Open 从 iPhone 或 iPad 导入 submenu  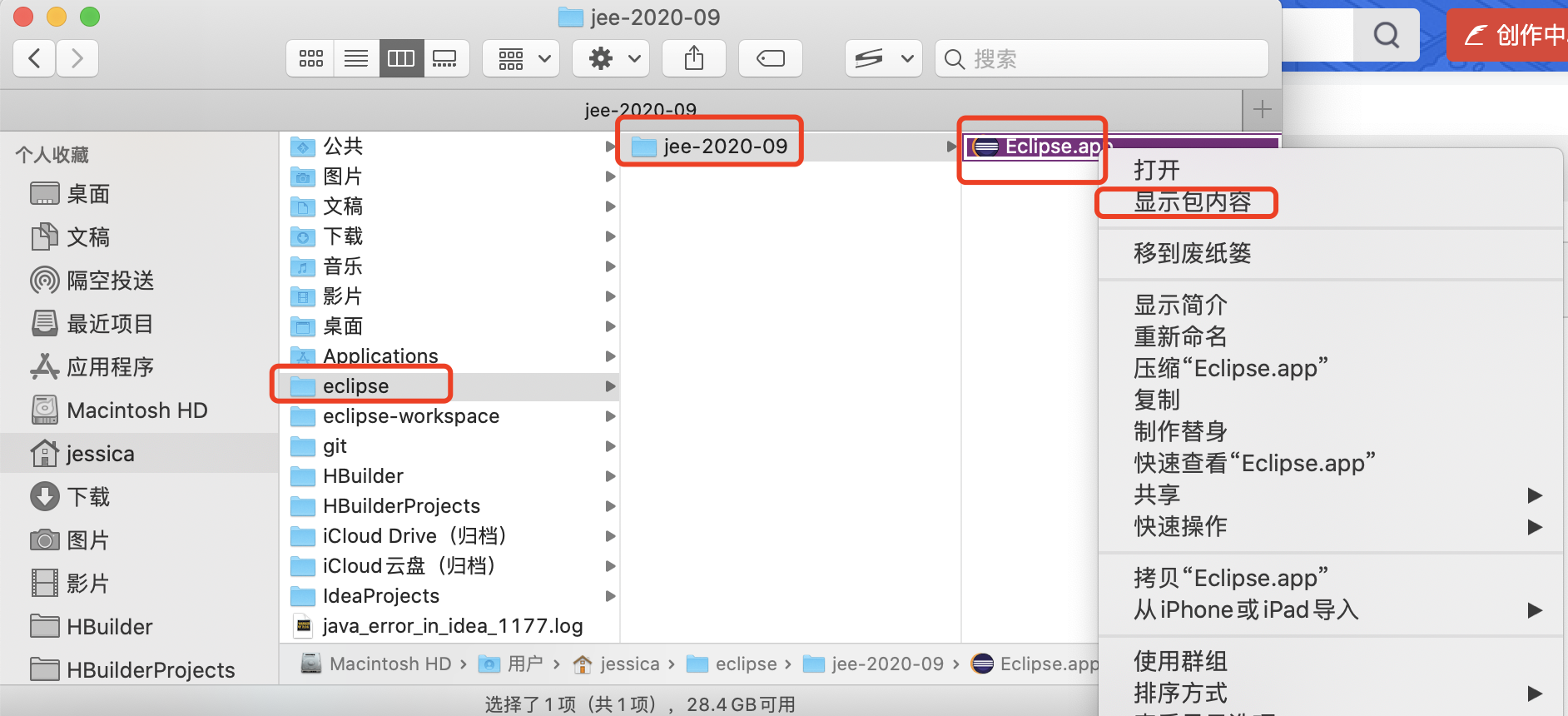coord(1330,610)
